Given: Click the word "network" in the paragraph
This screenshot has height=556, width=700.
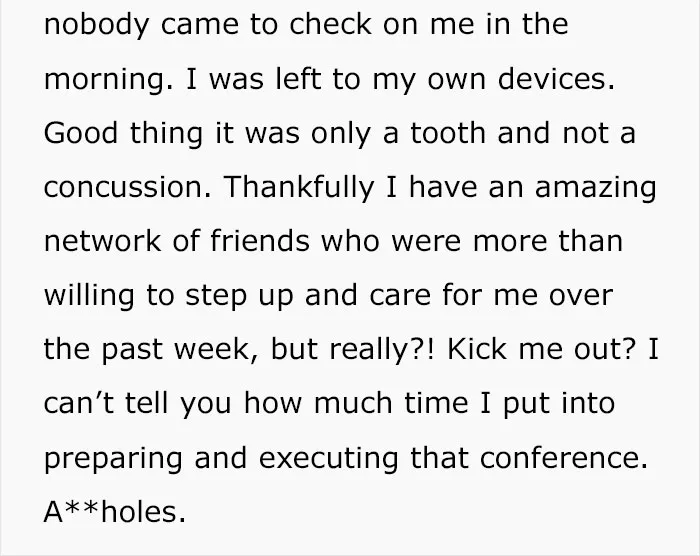Looking at the screenshot, I should (102, 241).
